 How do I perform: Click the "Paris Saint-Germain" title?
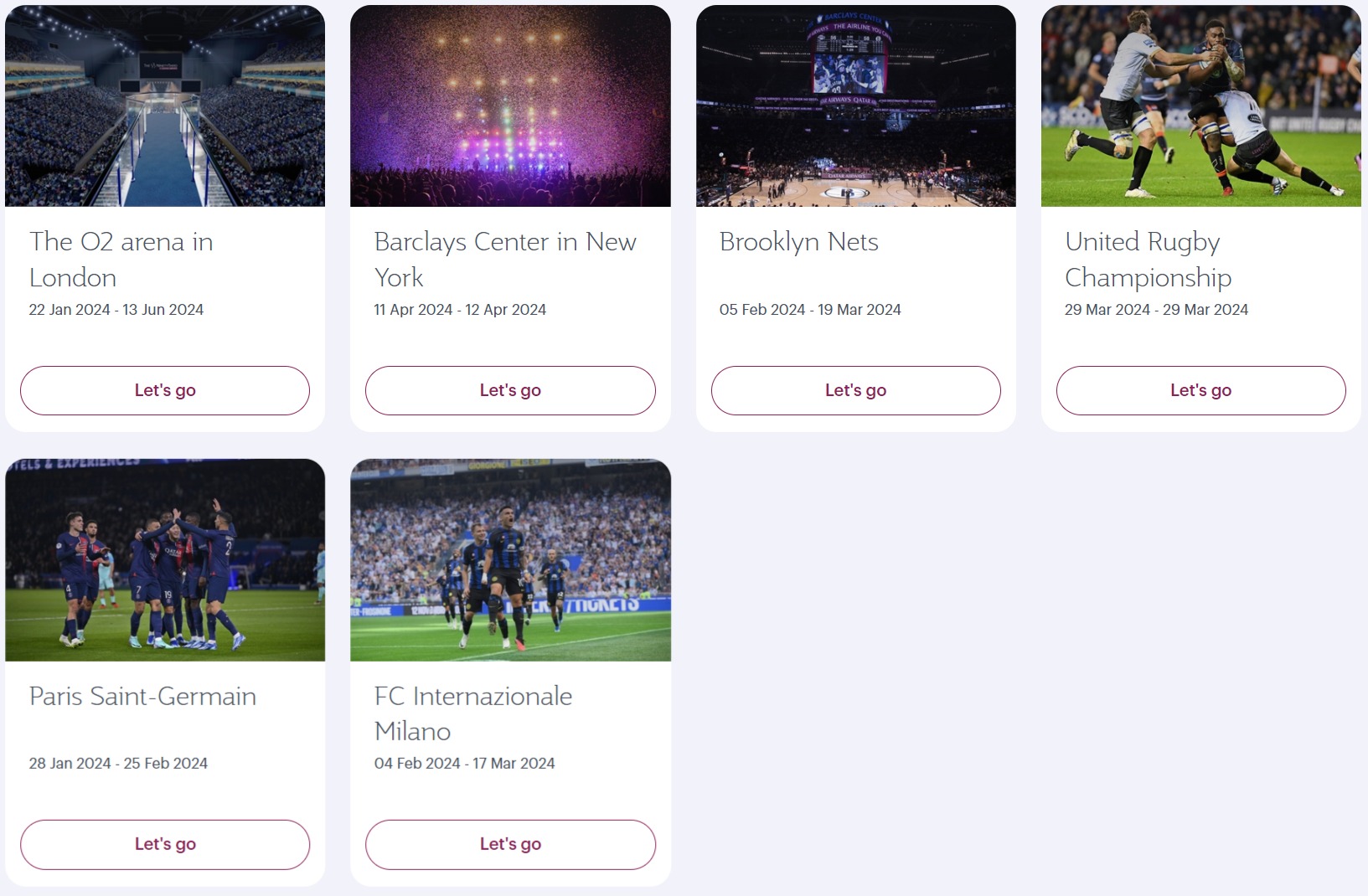[x=142, y=697]
